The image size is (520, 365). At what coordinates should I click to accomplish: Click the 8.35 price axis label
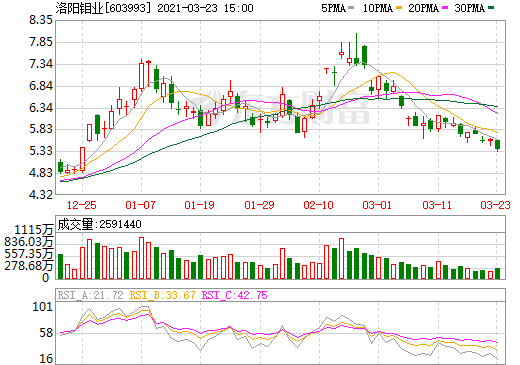coord(41,20)
